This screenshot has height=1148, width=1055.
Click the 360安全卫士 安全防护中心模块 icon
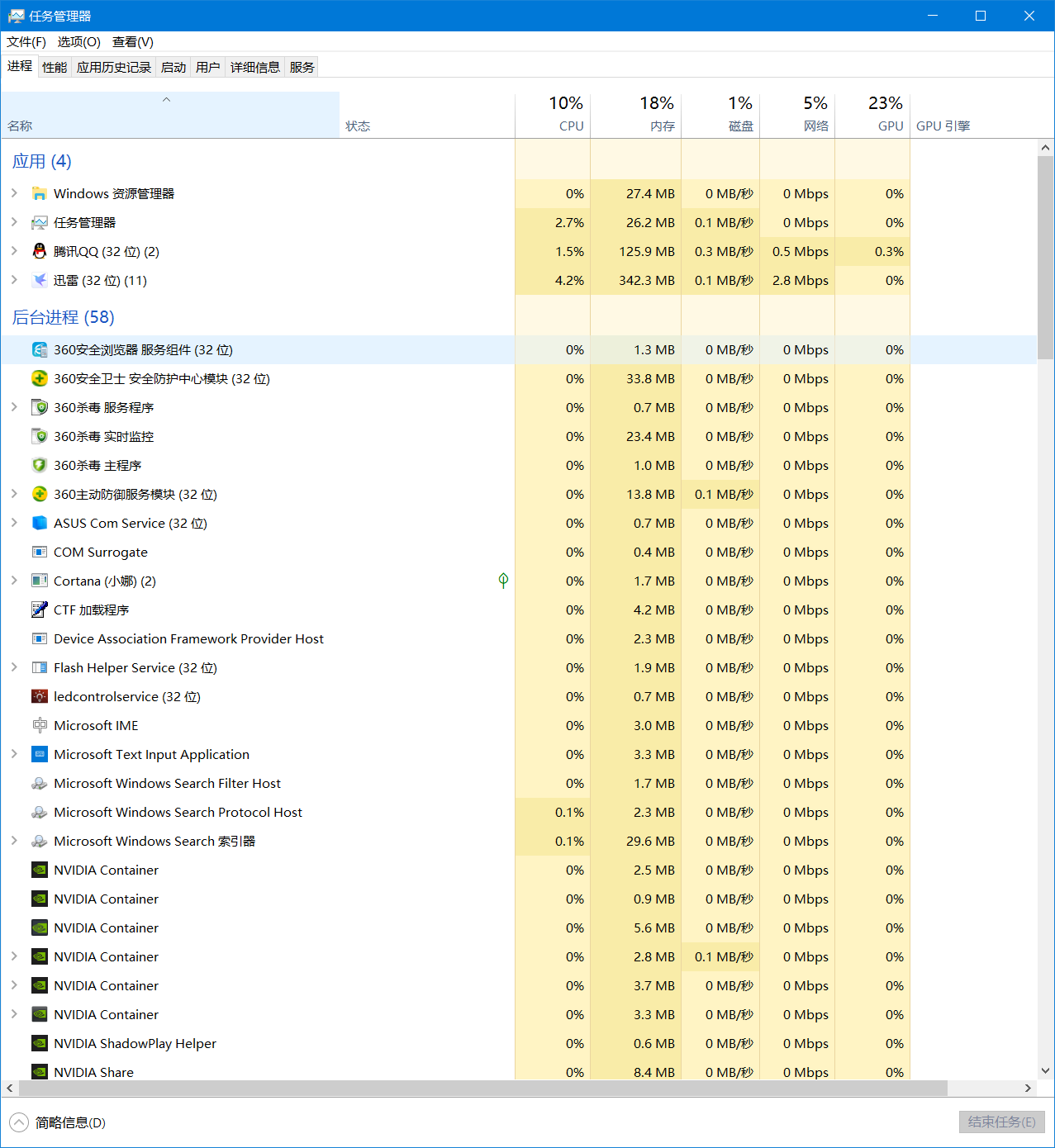click(39, 379)
